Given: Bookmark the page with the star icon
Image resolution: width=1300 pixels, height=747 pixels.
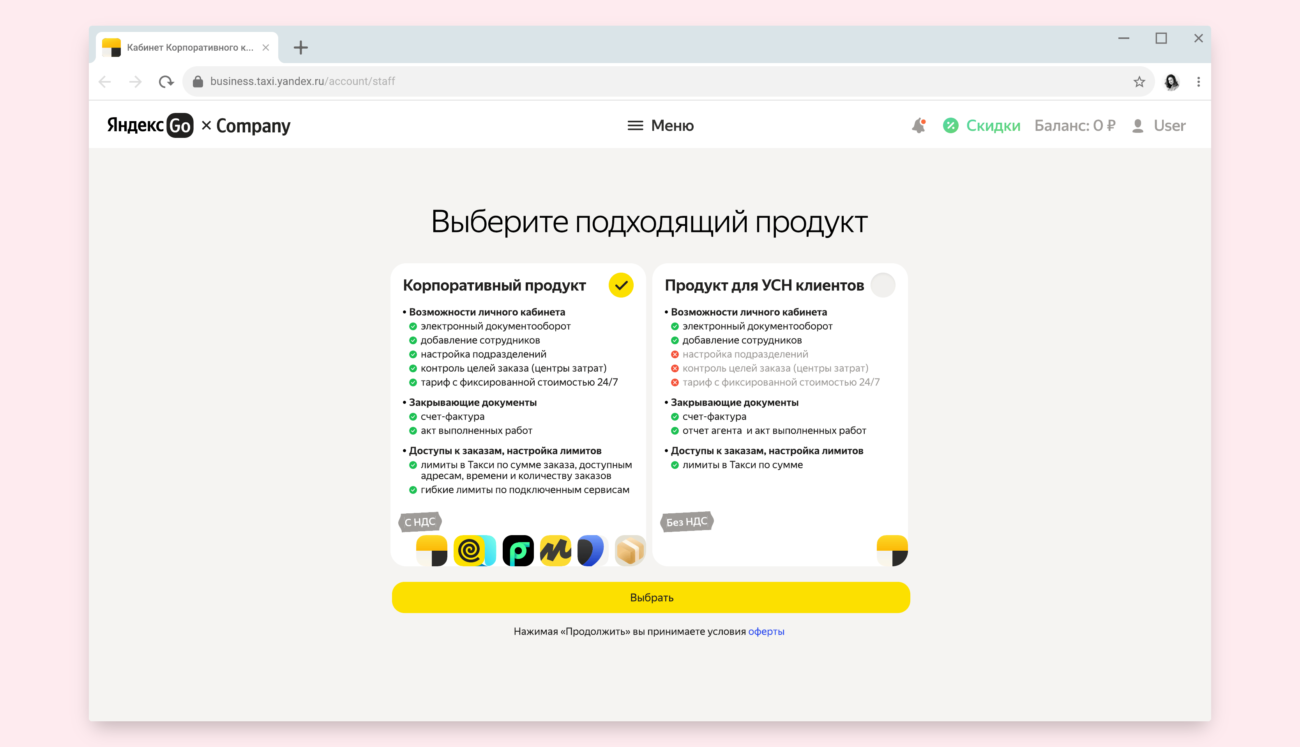Looking at the screenshot, I should point(1139,81).
